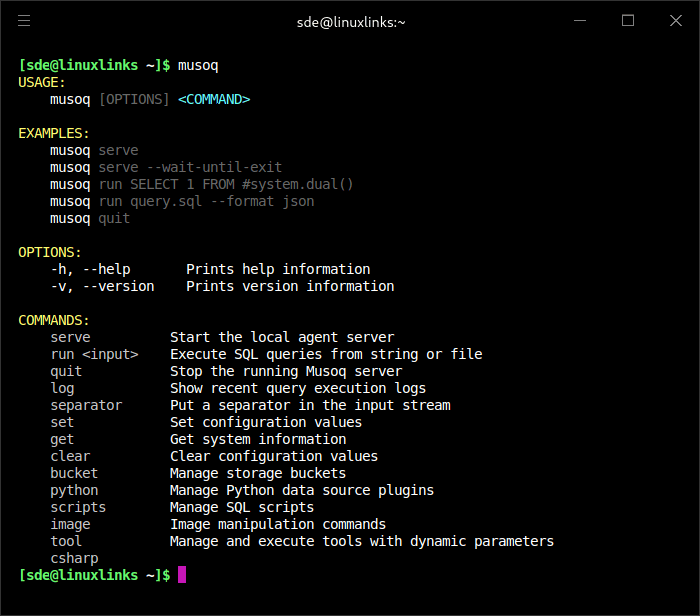This screenshot has width=700, height=616.
Task: Click the 'separator' command name
Action: coord(86,406)
